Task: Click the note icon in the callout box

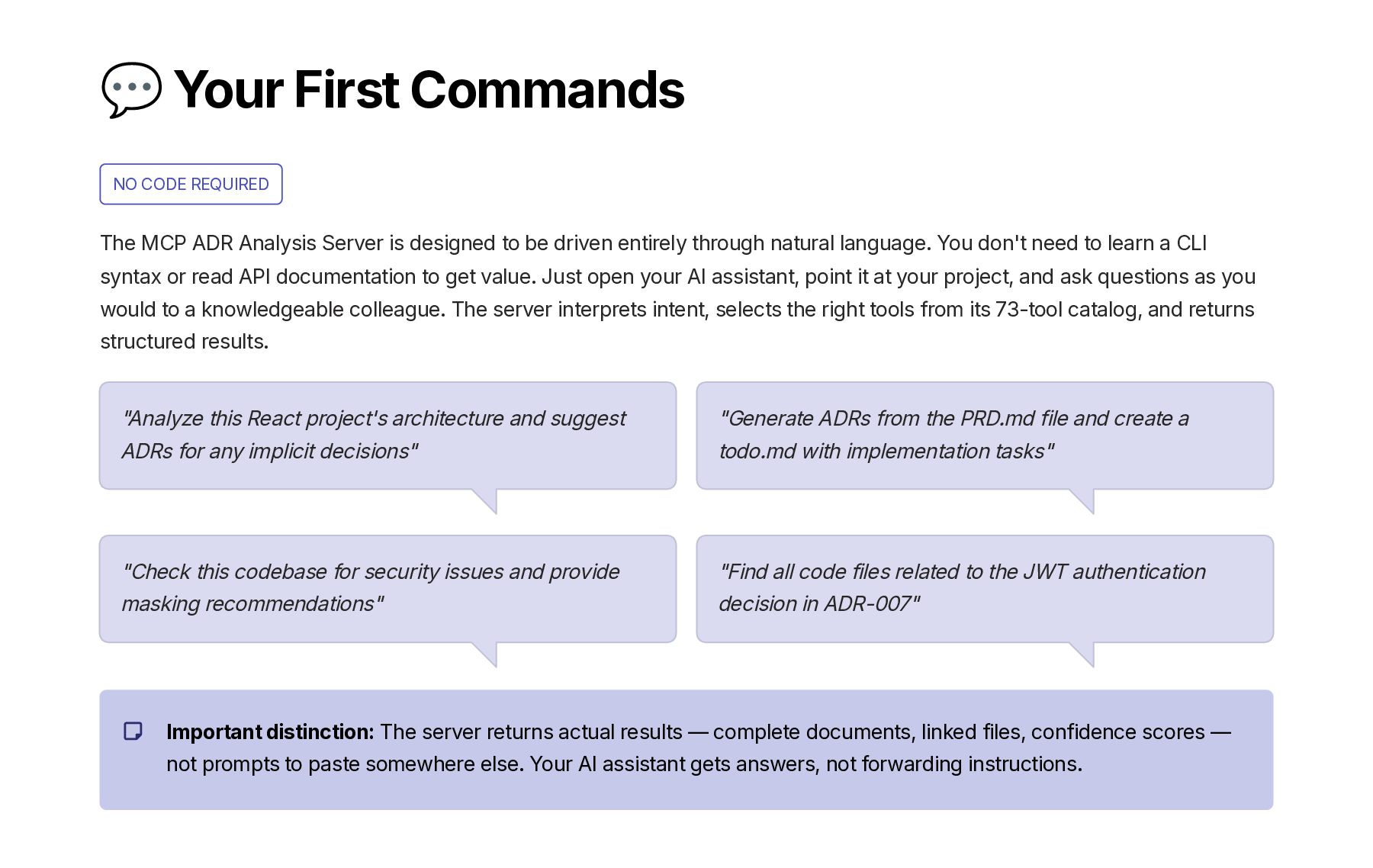Action: pos(133,731)
